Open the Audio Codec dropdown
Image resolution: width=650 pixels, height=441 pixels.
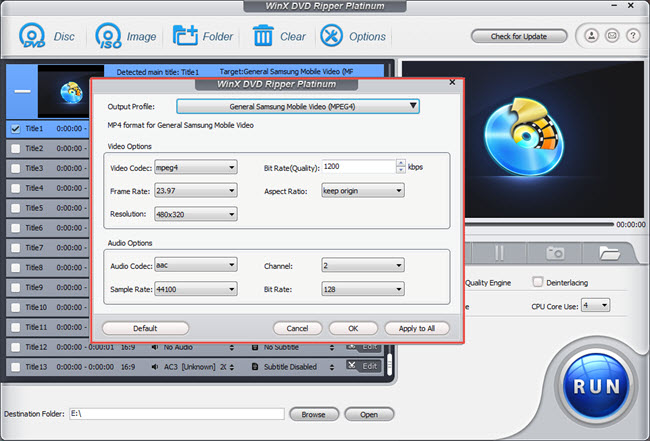196,265
